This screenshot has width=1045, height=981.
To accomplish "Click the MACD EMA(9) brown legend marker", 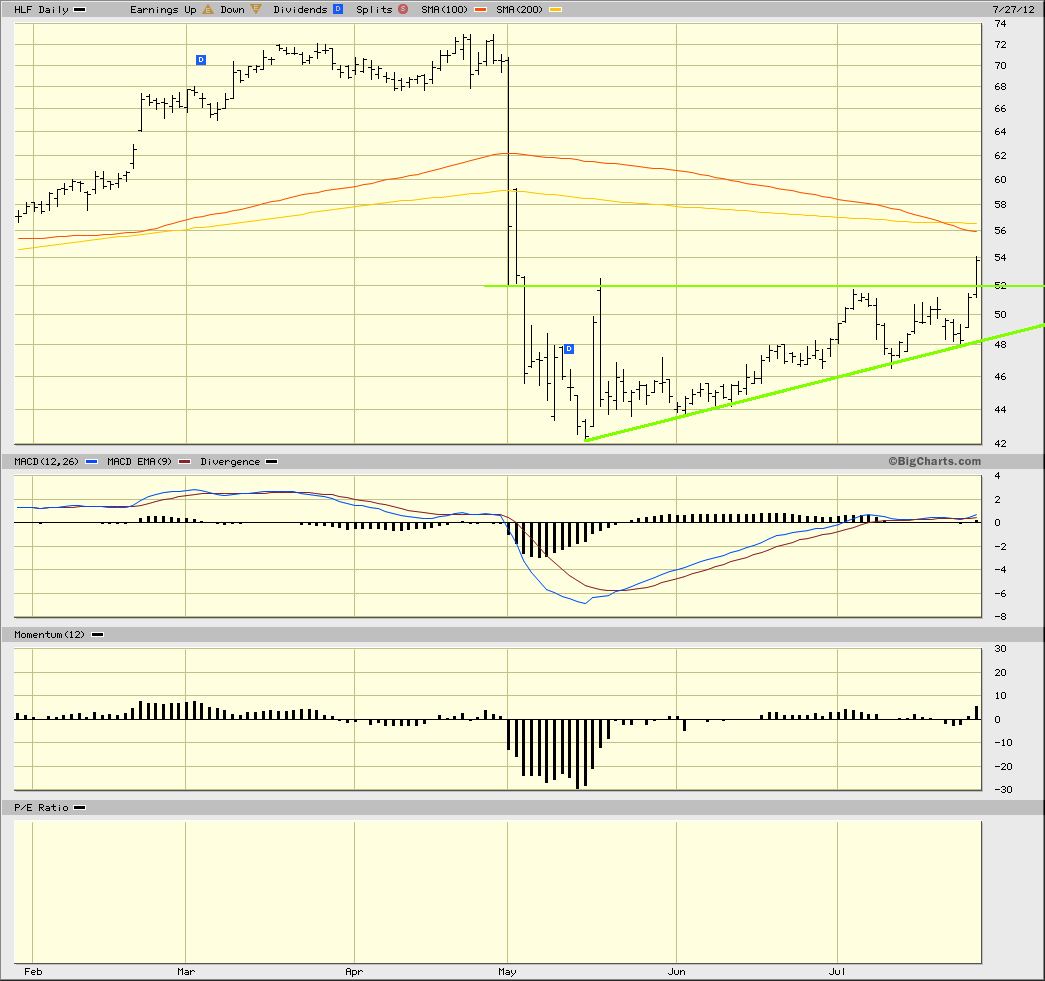I will [185, 462].
